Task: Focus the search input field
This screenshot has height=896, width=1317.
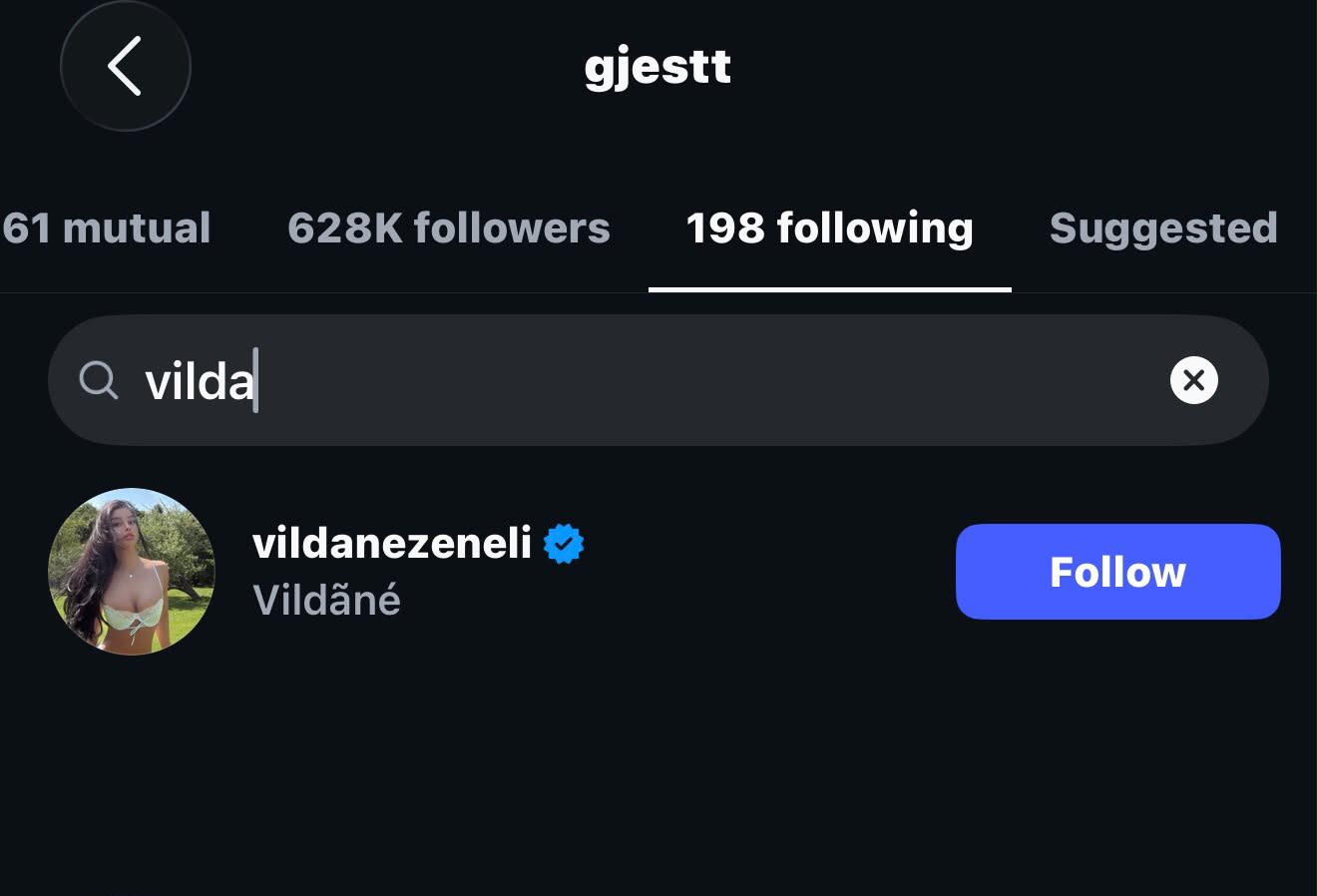Action: [x=658, y=380]
